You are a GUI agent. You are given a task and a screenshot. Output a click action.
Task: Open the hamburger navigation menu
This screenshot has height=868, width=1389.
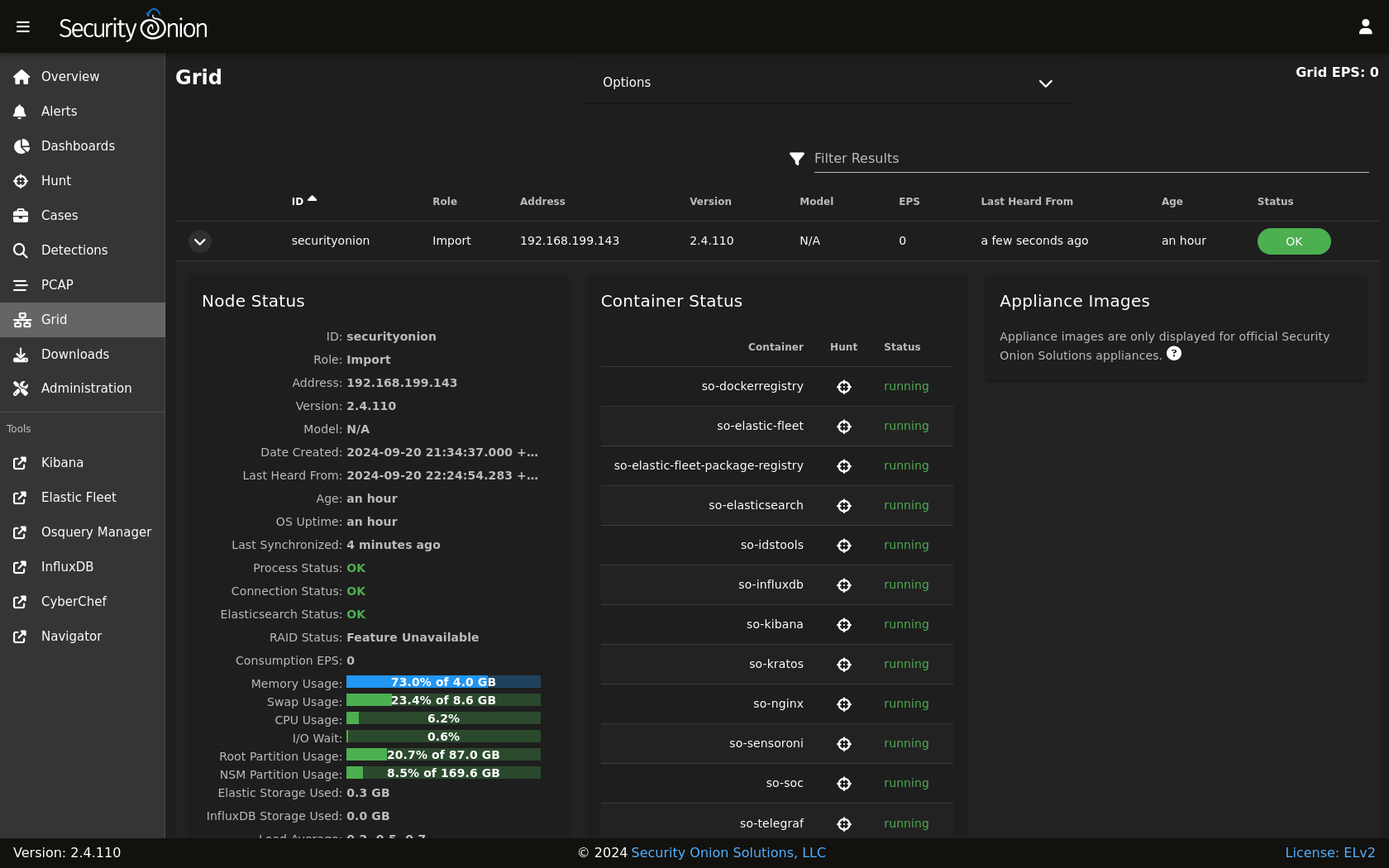point(23,27)
